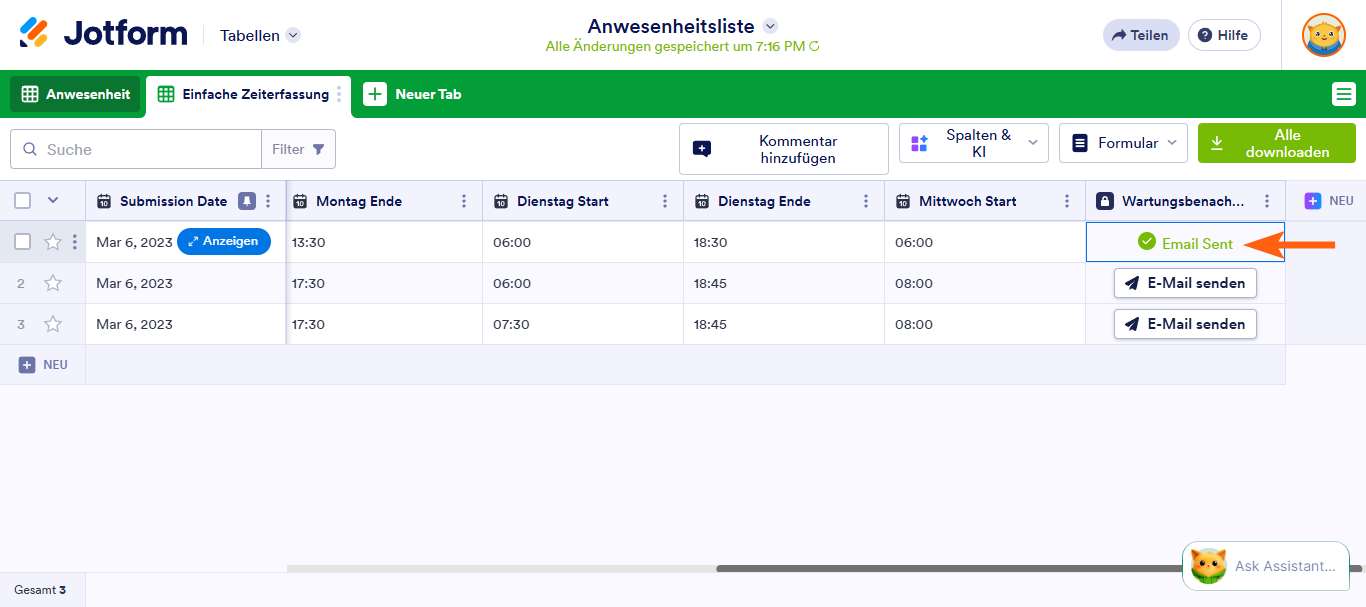Image resolution: width=1366 pixels, height=607 pixels.
Task: Click the horizontal scrollbar thumb
Action: (950, 568)
